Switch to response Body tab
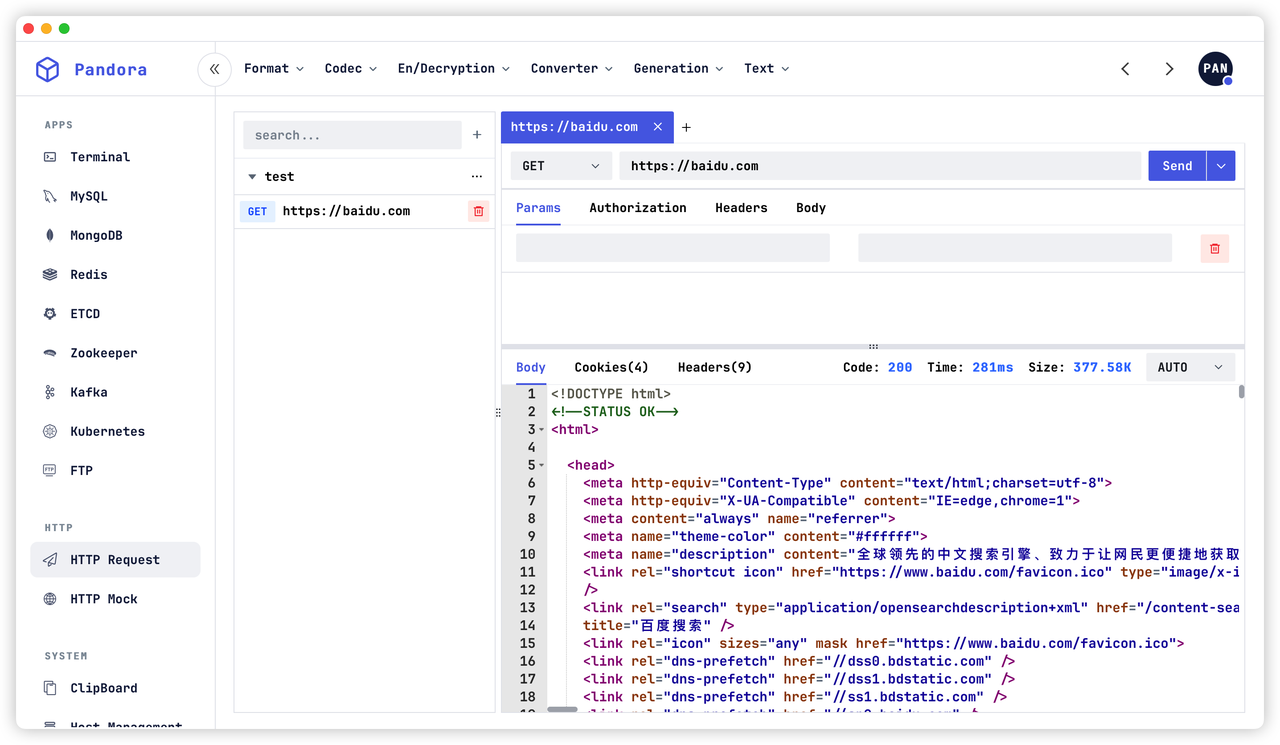Viewport: 1280px width, 745px height. tap(531, 367)
